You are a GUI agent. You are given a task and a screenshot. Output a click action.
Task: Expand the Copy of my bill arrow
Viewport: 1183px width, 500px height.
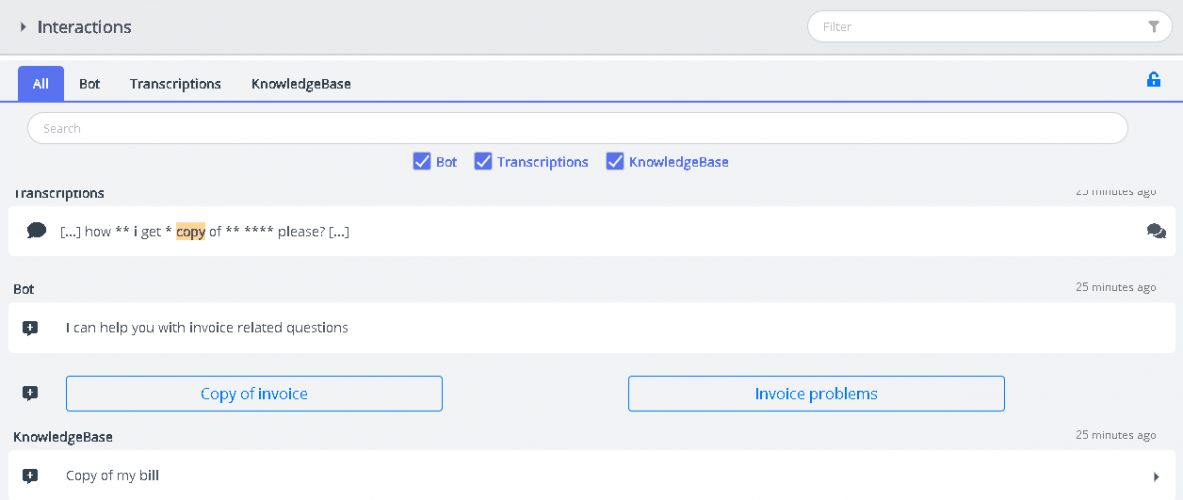1156,477
